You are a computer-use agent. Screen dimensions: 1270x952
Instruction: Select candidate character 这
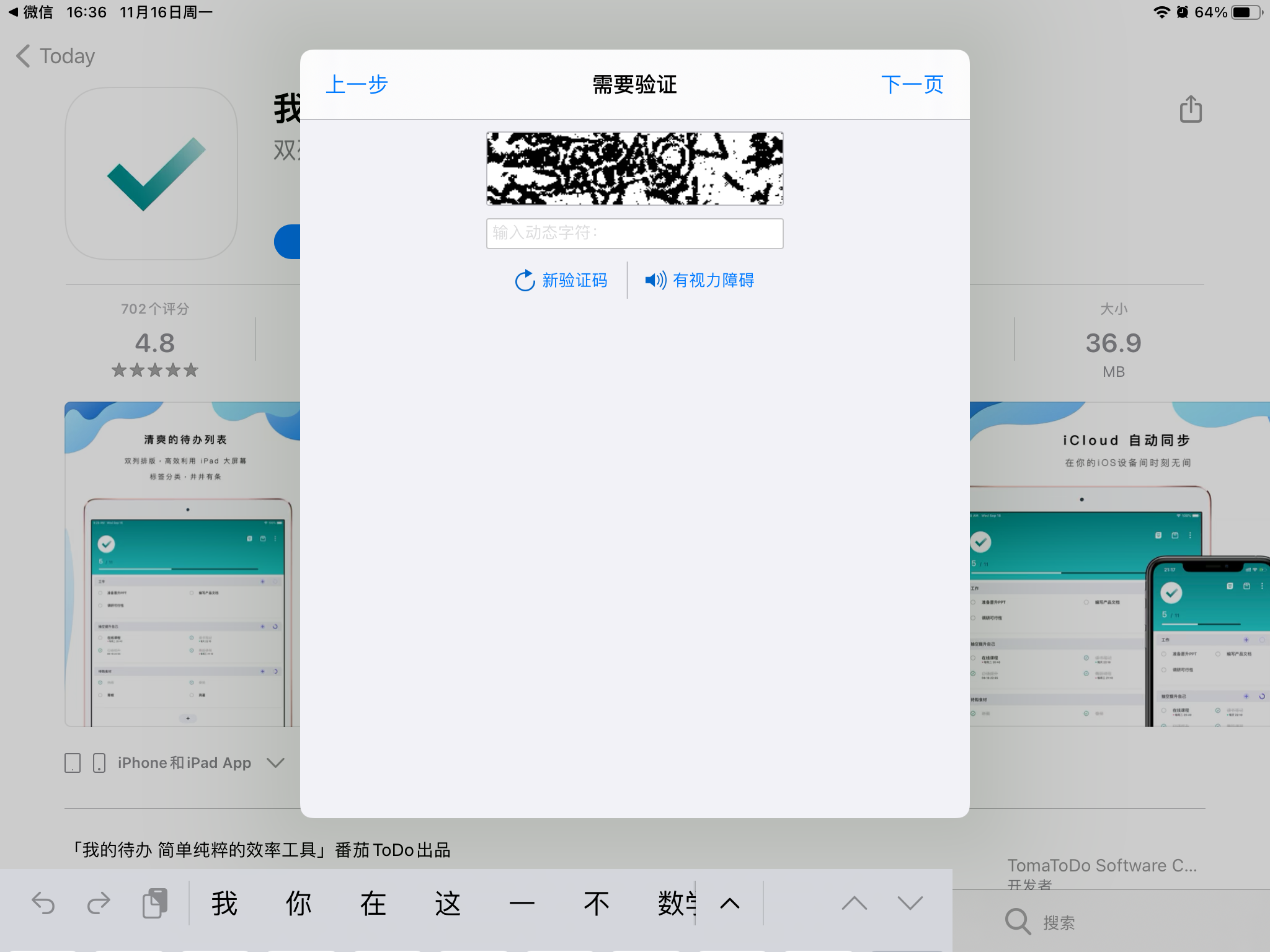[448, 904]
